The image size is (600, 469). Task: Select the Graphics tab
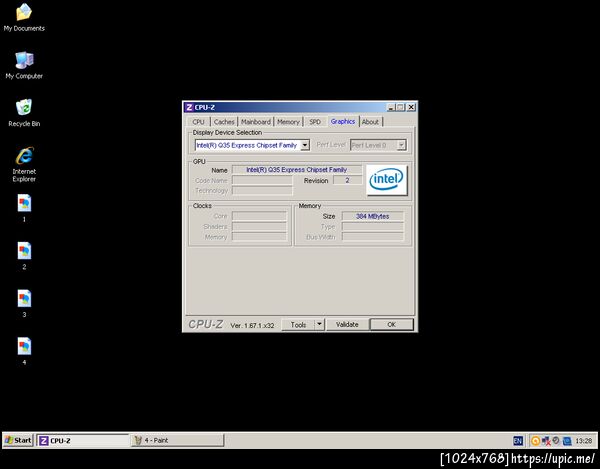(x=343, y=121)
